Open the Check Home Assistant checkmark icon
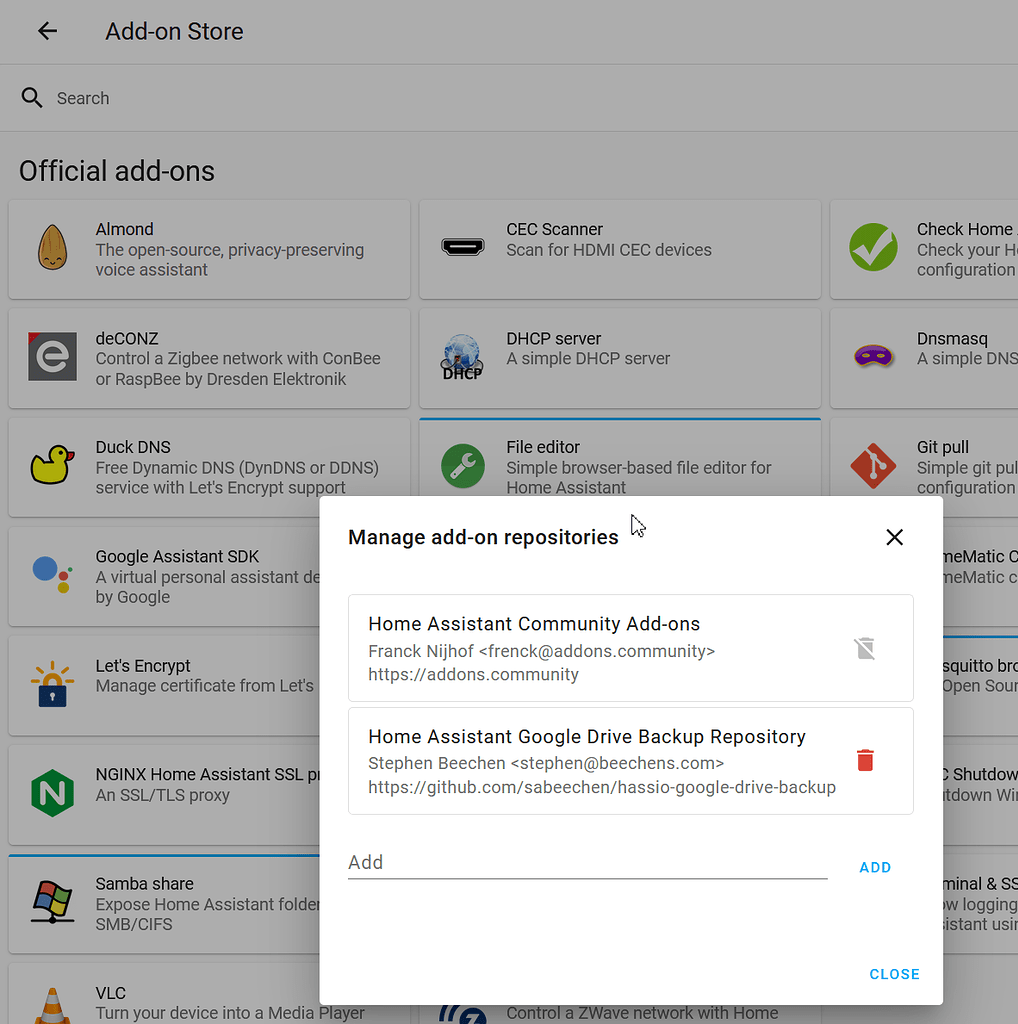This screenshot has height=1024, width=1018. click(x=873, y=248)
